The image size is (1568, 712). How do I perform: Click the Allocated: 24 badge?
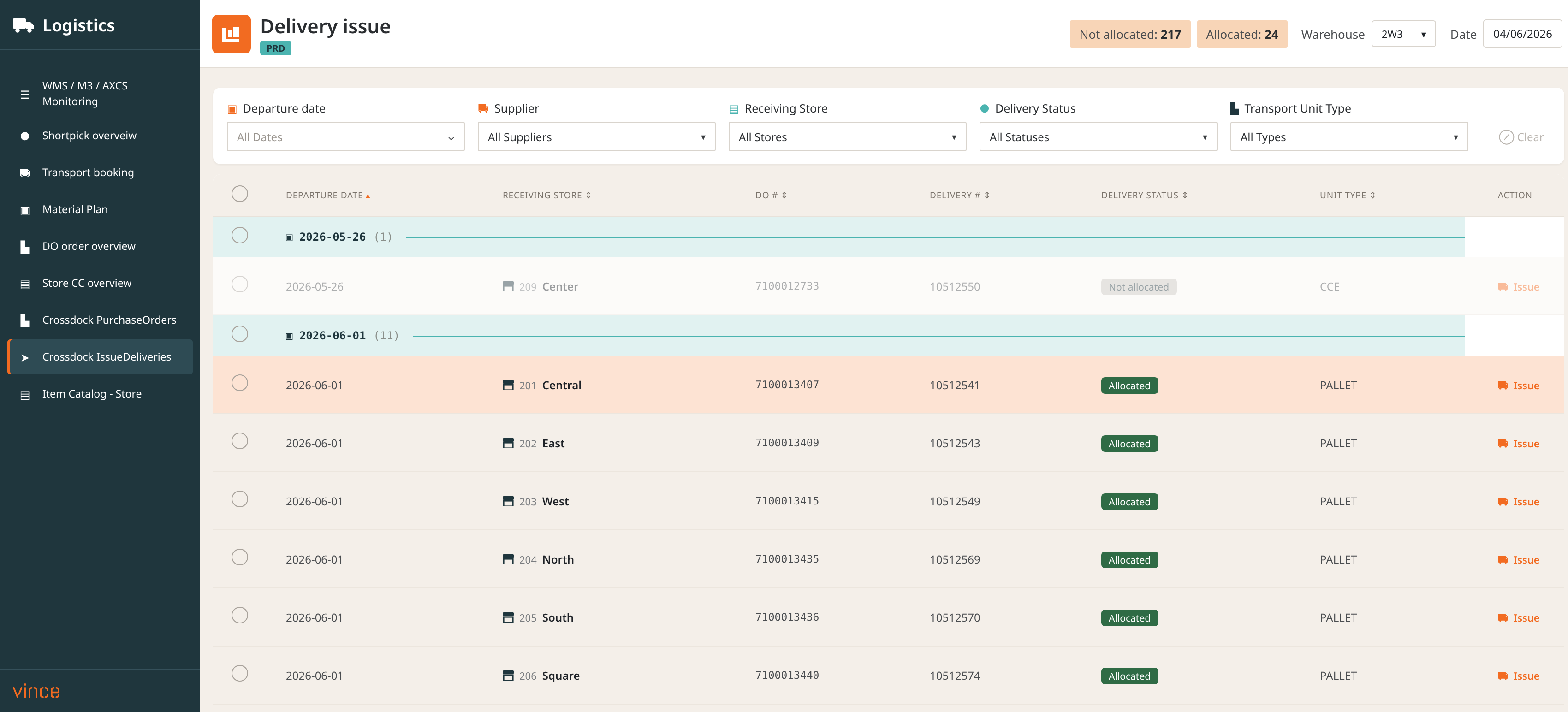[x=1242, y=34]
